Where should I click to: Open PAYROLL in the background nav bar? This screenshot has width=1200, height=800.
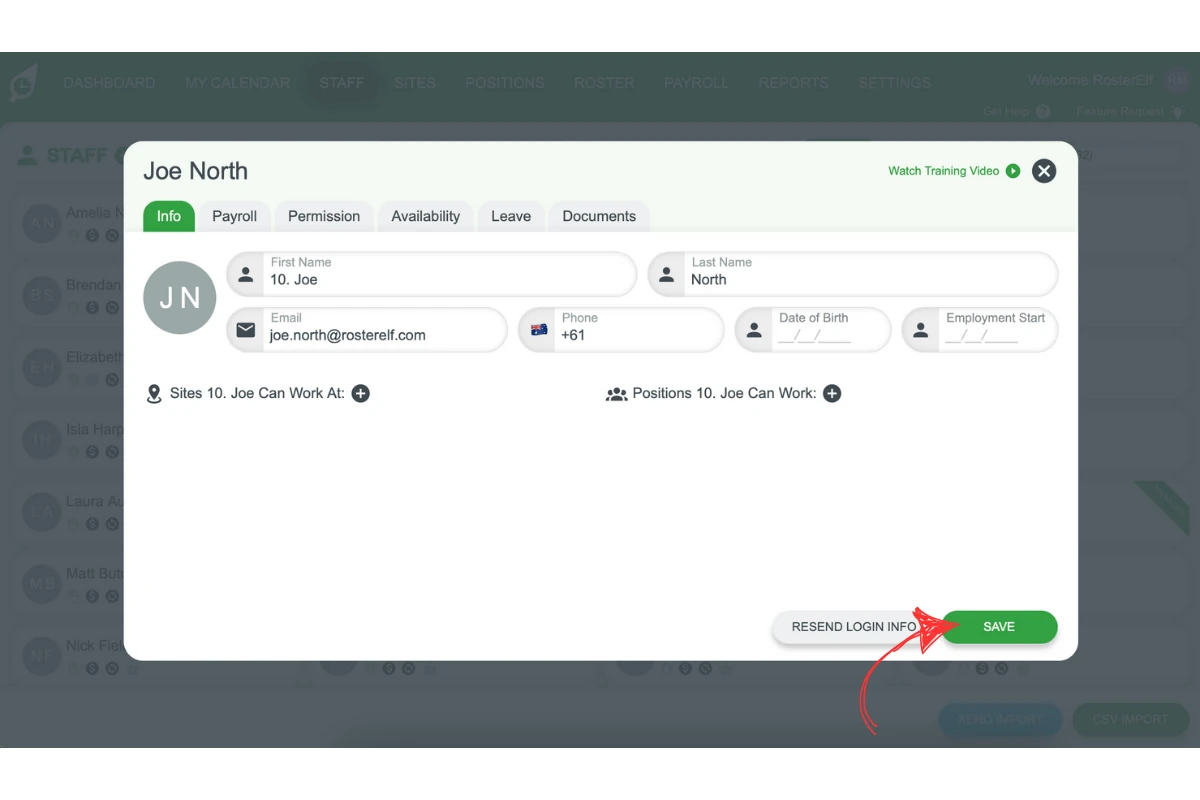696,83
